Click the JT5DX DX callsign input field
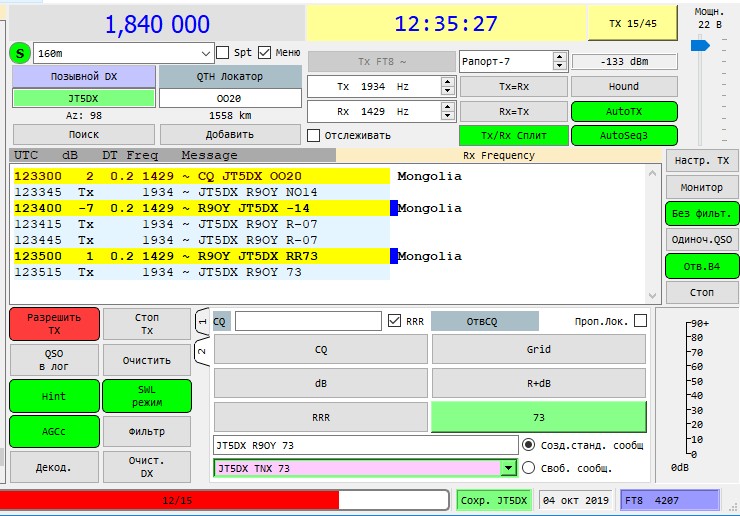 coord(84,98)
